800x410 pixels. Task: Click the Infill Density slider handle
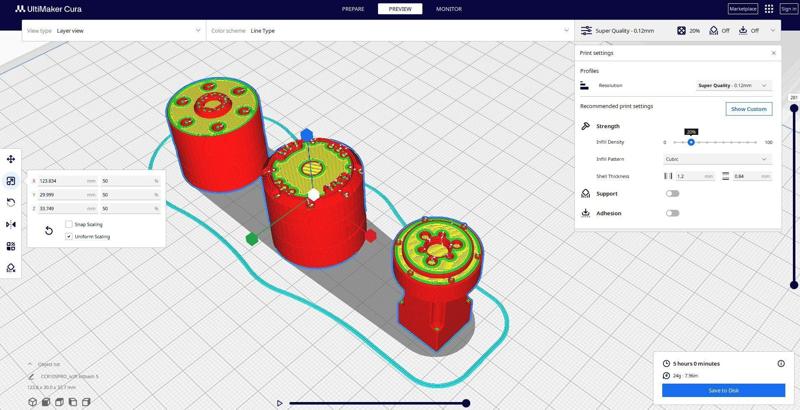[691, 142]
